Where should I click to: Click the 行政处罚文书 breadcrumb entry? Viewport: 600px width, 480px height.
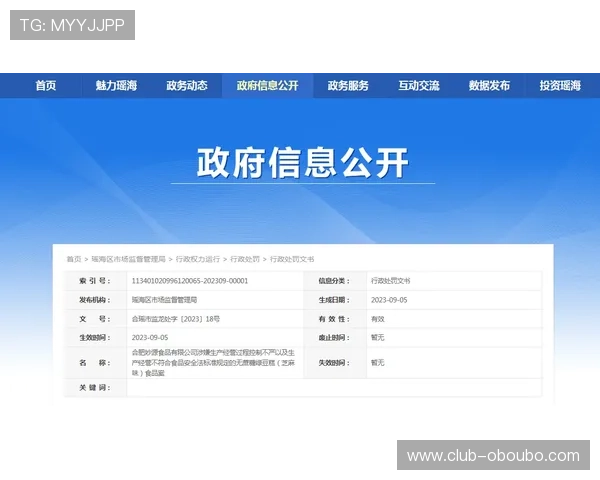click(x=292, y=259)
